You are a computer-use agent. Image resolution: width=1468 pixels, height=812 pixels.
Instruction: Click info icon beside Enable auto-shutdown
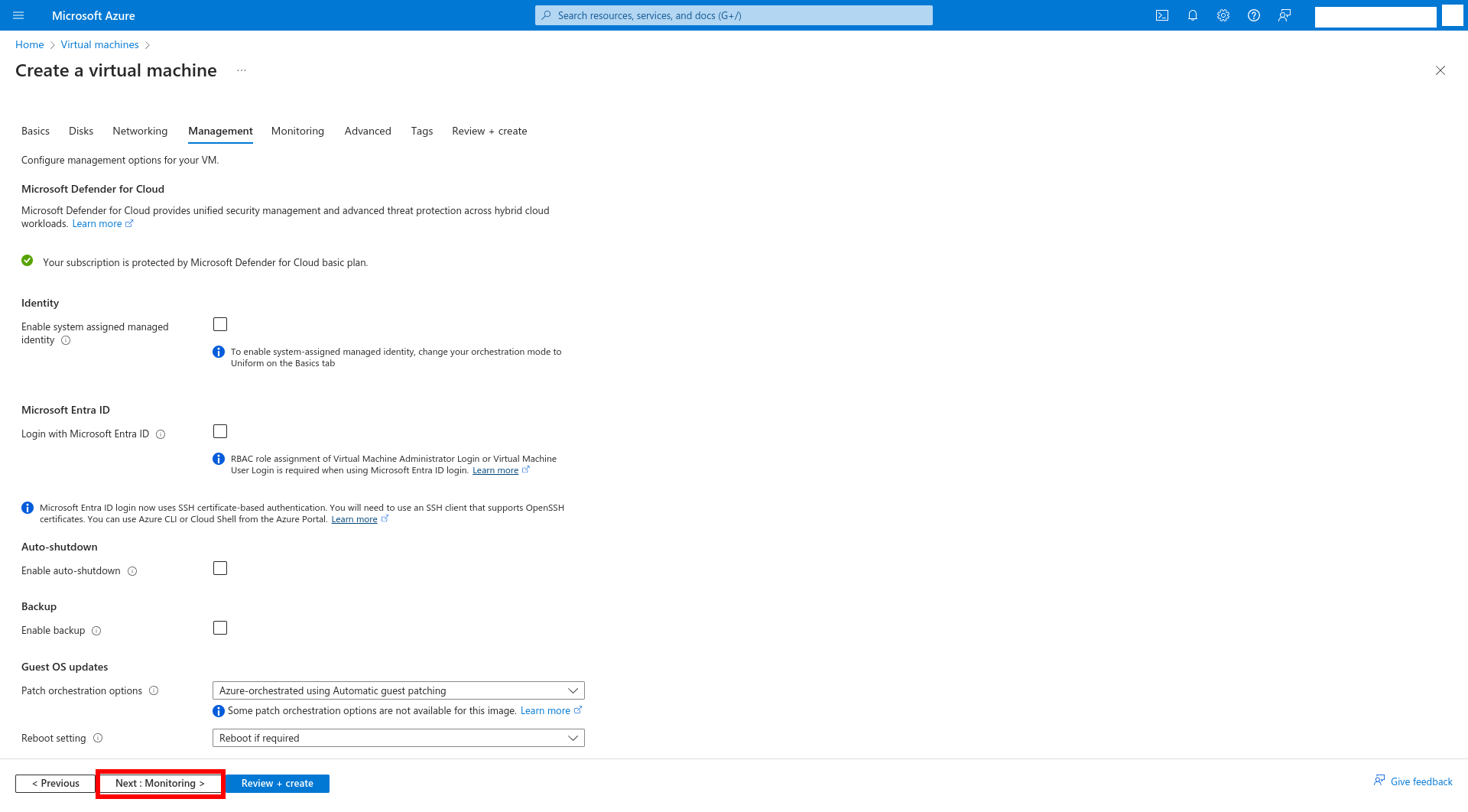pyautogui.click(x=132, y=571)
